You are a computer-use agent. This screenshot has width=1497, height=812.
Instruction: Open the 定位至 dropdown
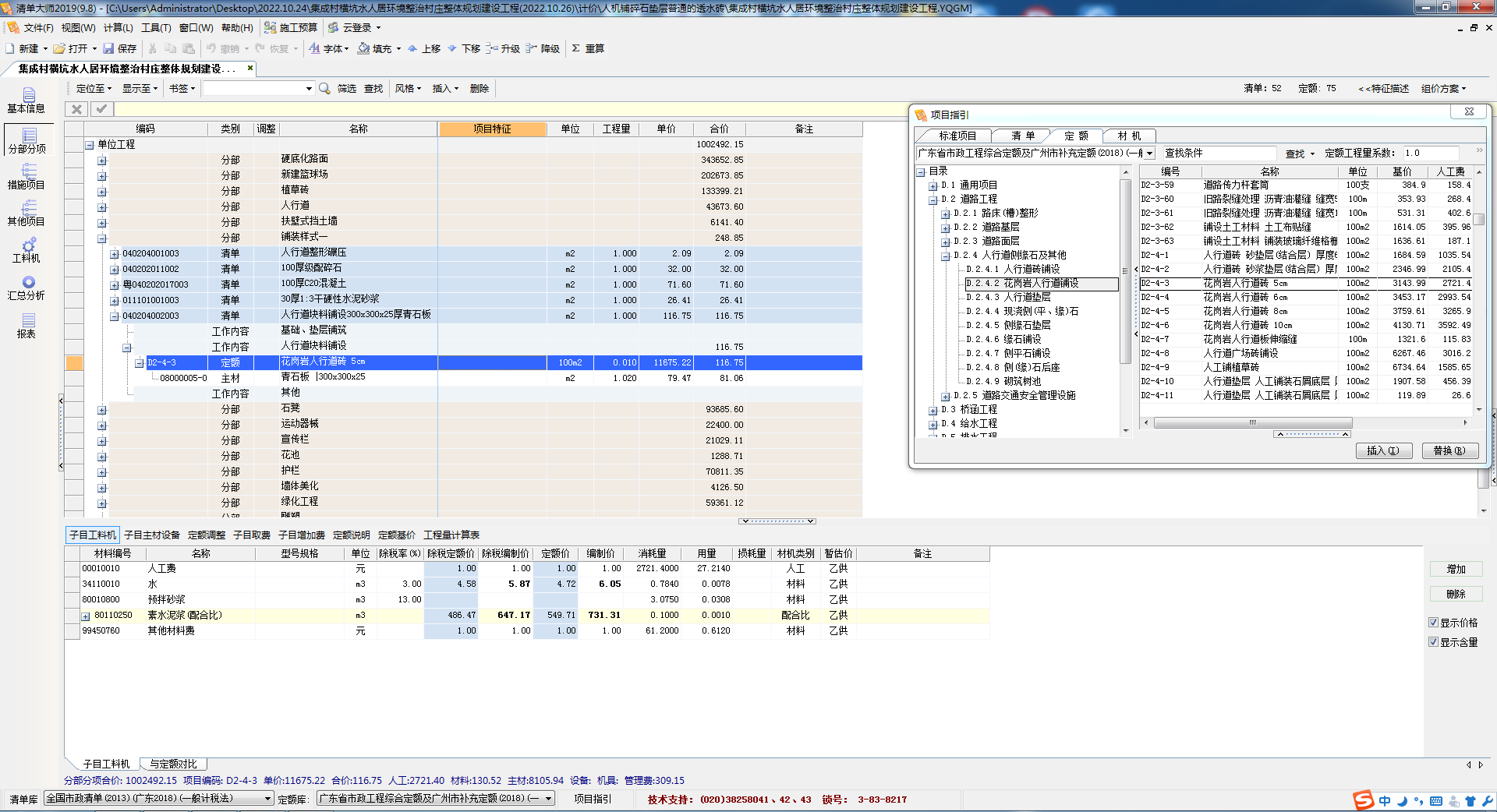[x=94, y=89]
